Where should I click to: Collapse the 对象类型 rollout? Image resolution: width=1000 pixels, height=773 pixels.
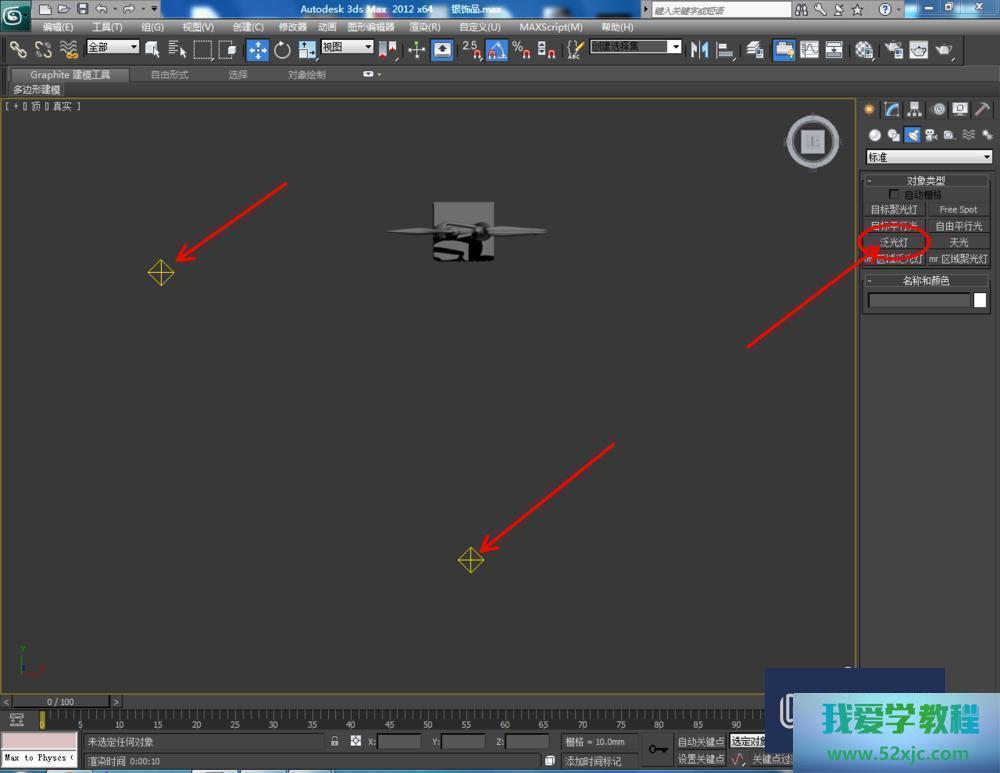(x=926, y=180)
